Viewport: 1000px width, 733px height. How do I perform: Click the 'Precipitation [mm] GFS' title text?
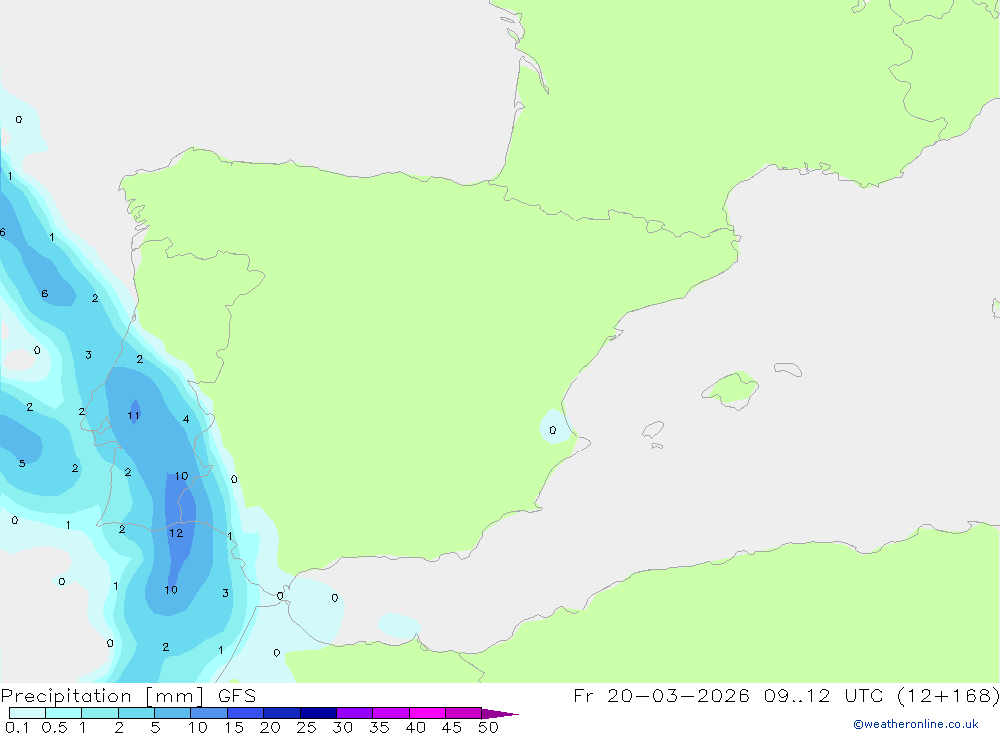tap(128, 696)
